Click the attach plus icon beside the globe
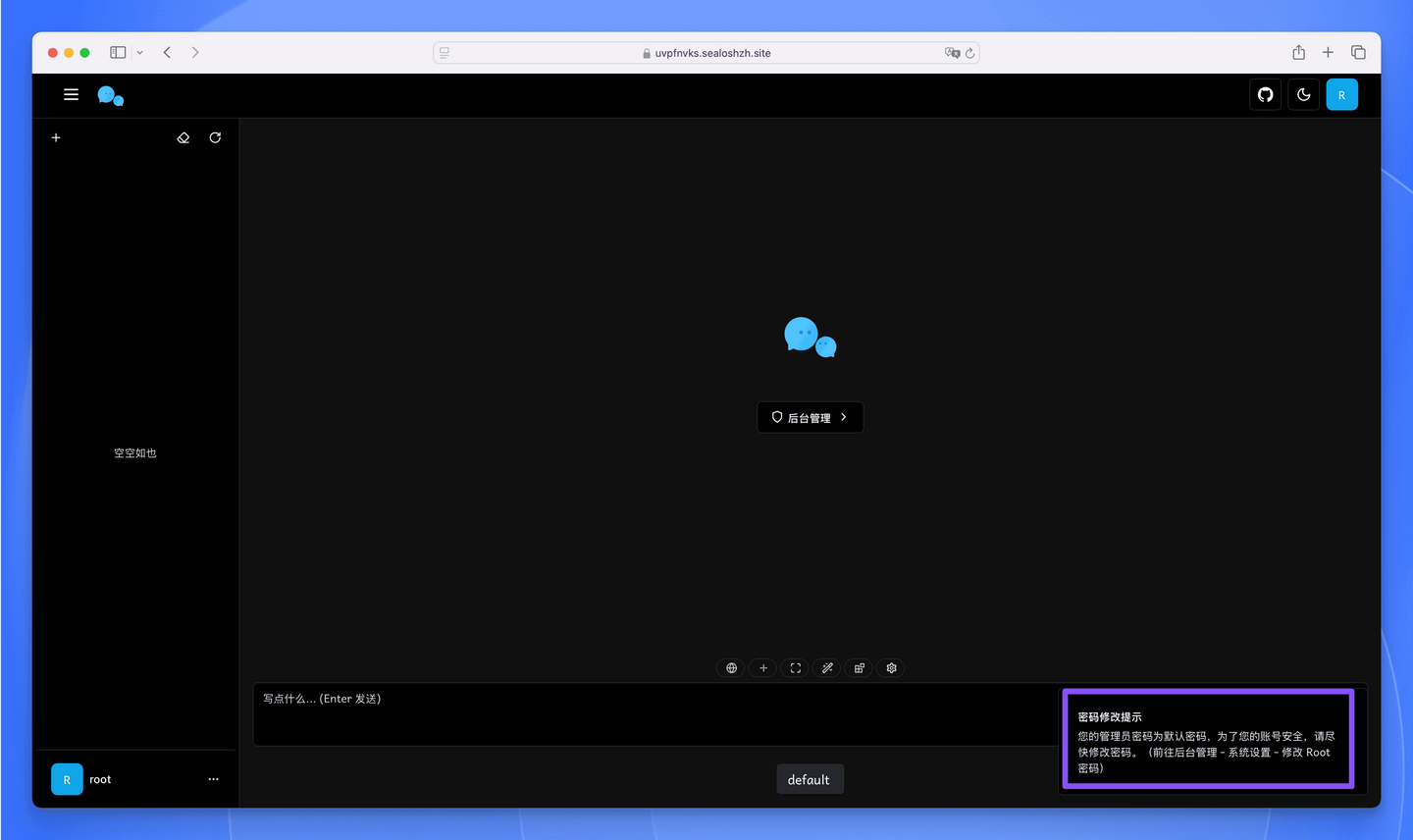This screenshot has height=840, width=1413. pyautogui.click(x=762, y=667)
